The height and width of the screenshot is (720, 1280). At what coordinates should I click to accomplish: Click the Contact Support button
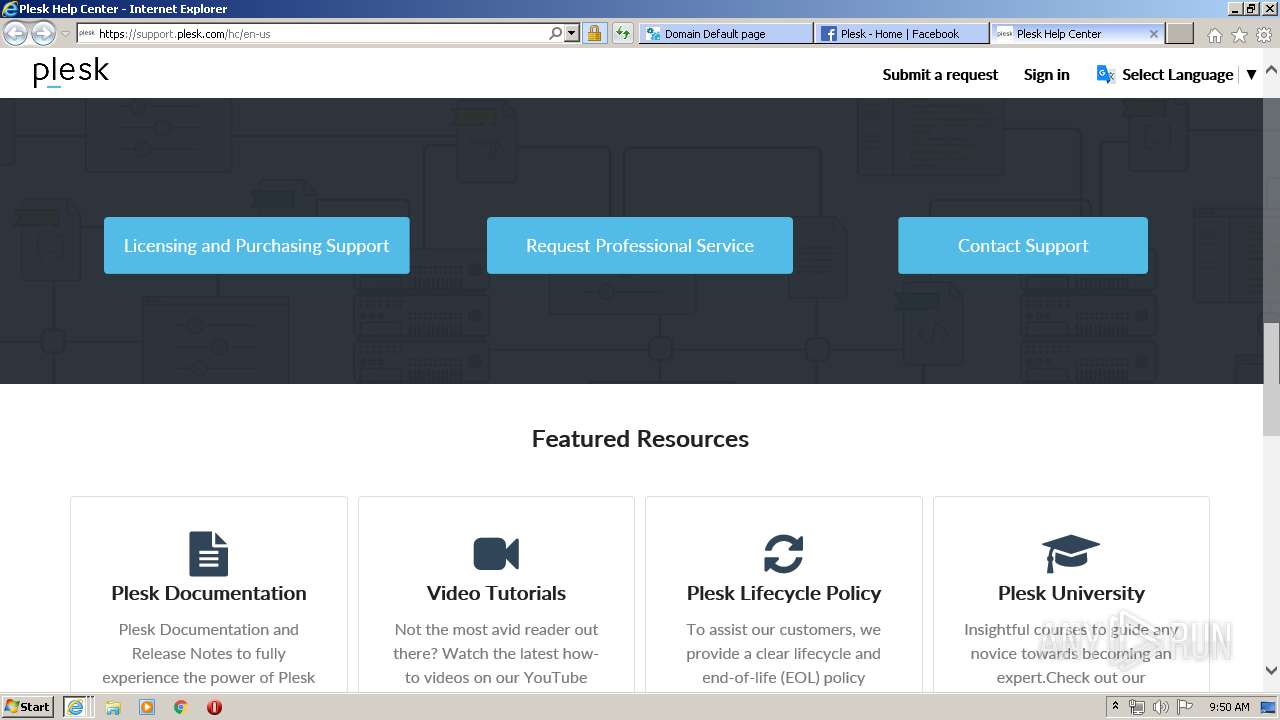coord(1023,245)
